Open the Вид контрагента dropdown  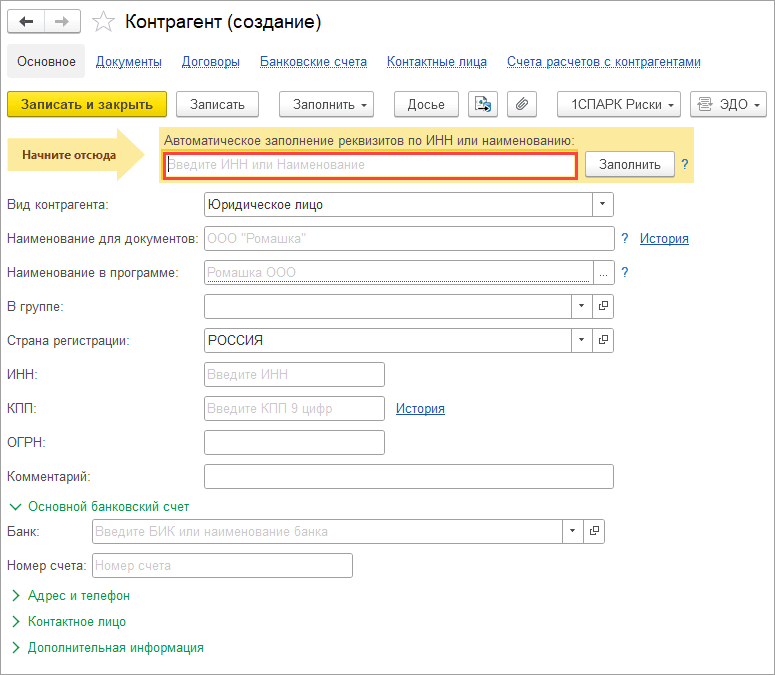tap(602, 204)
